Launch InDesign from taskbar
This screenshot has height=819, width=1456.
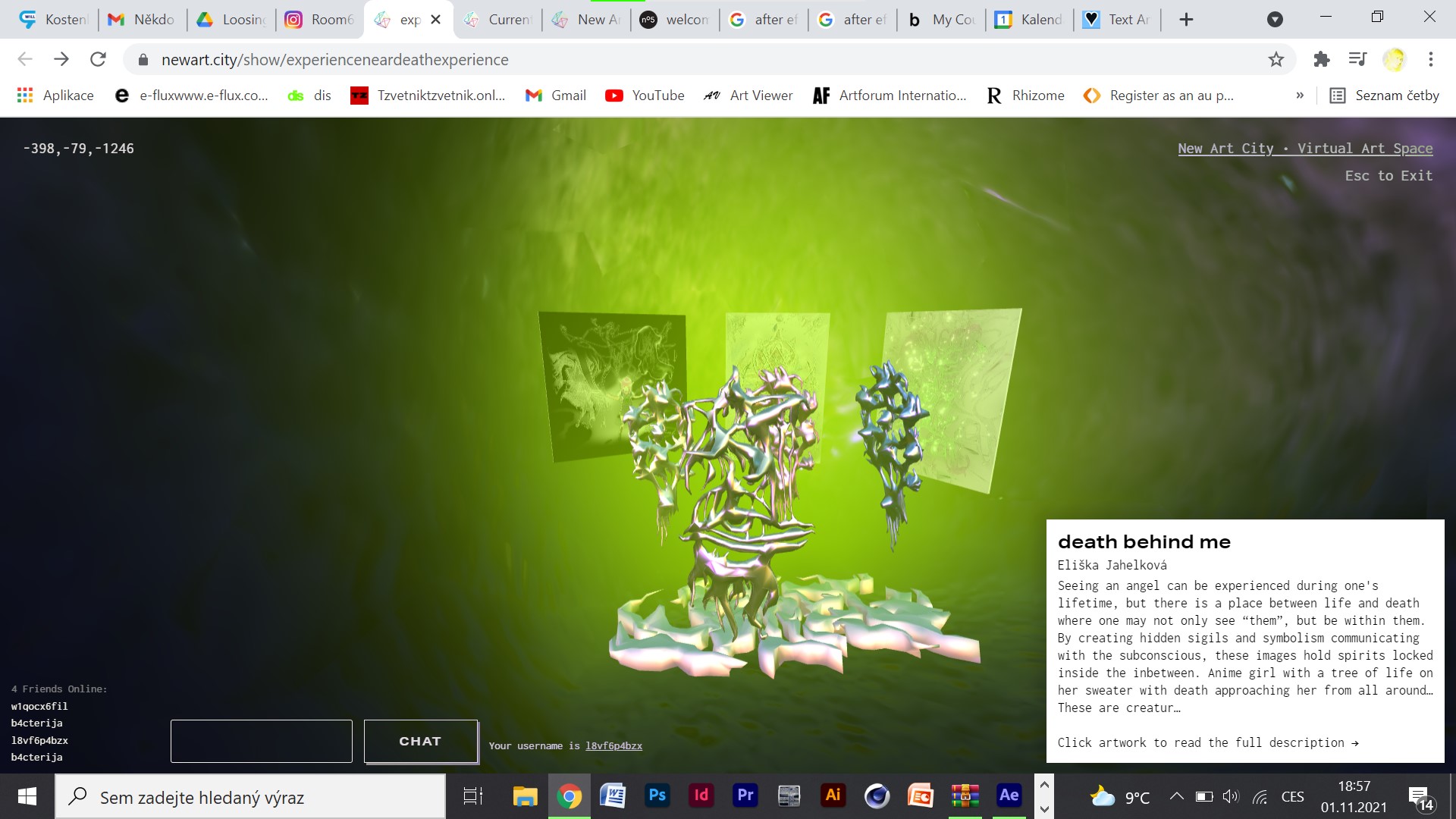[701, 796]
